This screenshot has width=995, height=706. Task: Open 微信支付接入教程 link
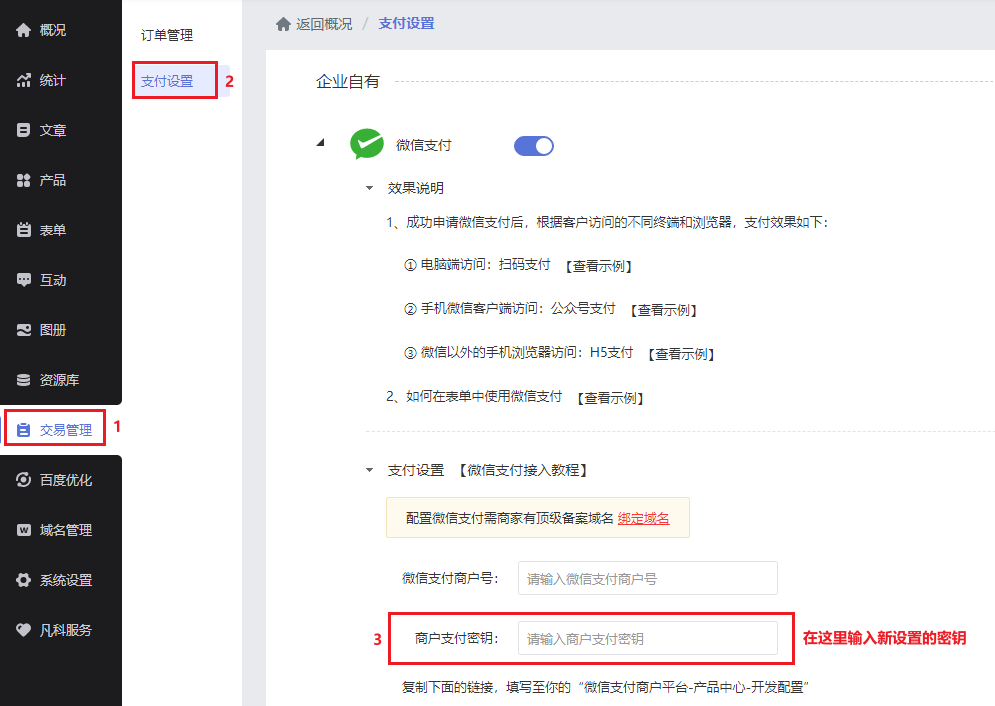coord(524,470)
